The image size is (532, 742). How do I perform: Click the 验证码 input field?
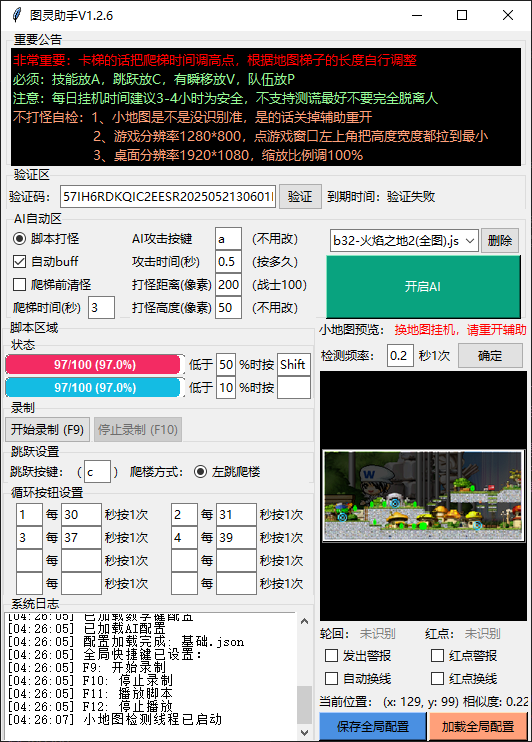(168, 196)
